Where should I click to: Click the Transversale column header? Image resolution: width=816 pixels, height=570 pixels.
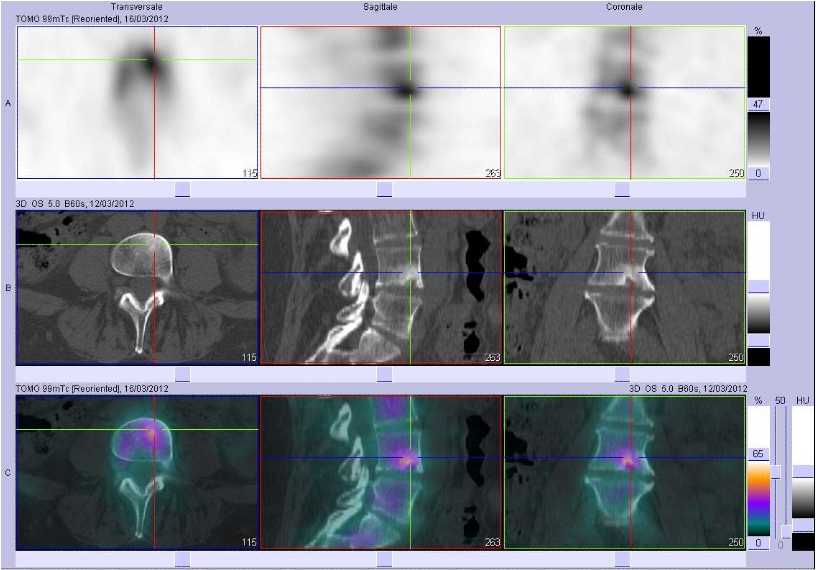pyautogui.click(x=136, y=7)
